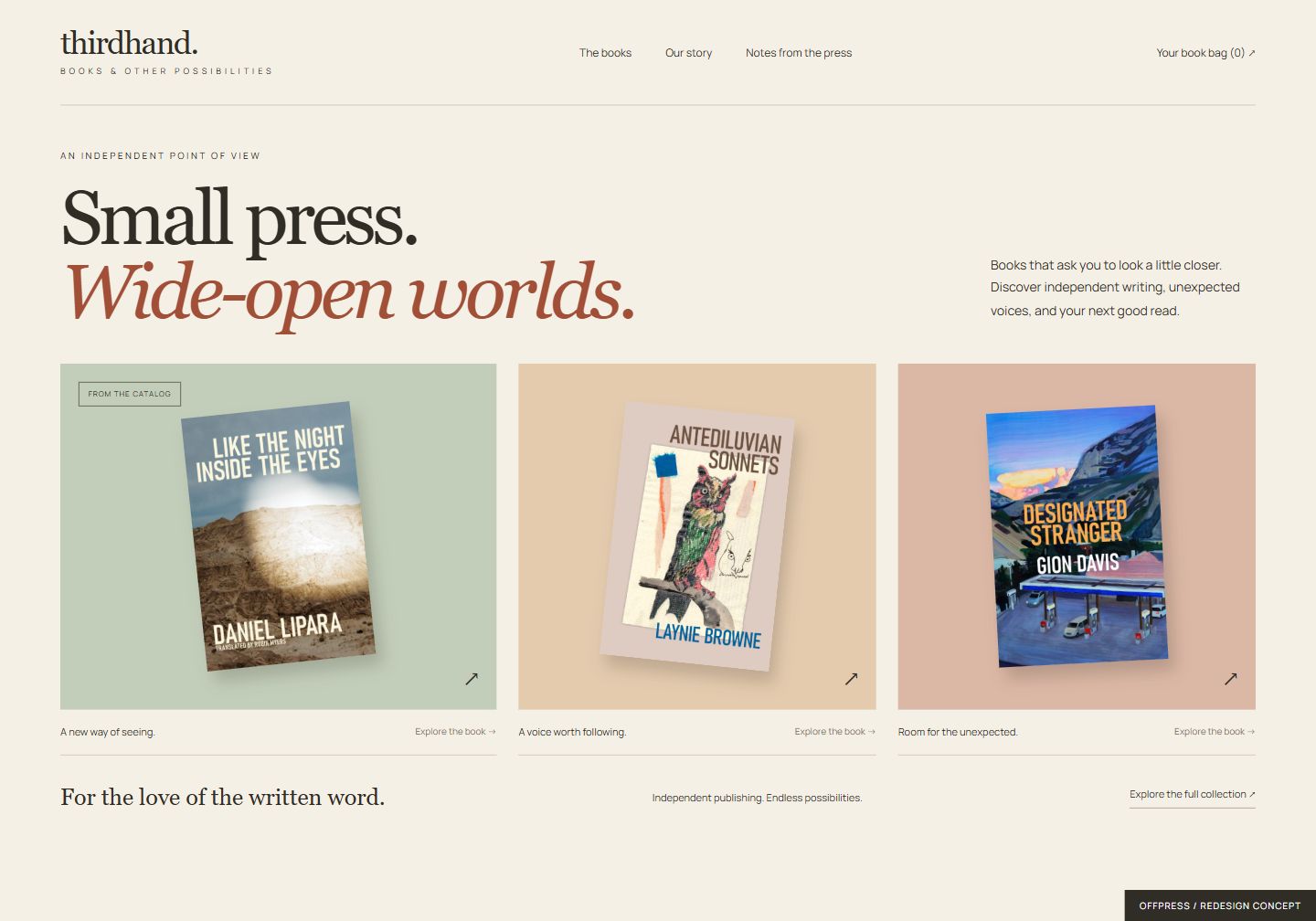The height and width of the screenshot is (921, 1316).
Task: Click the BOOKS & OTHER POSSIBILITIES tagline
Action: point(166,71)
